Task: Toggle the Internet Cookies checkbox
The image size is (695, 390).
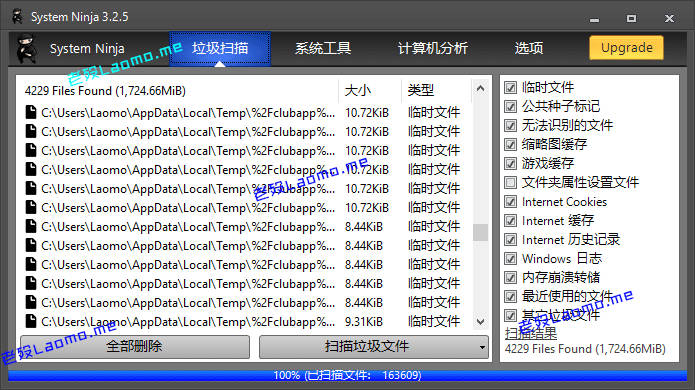Action: (511, 202)
